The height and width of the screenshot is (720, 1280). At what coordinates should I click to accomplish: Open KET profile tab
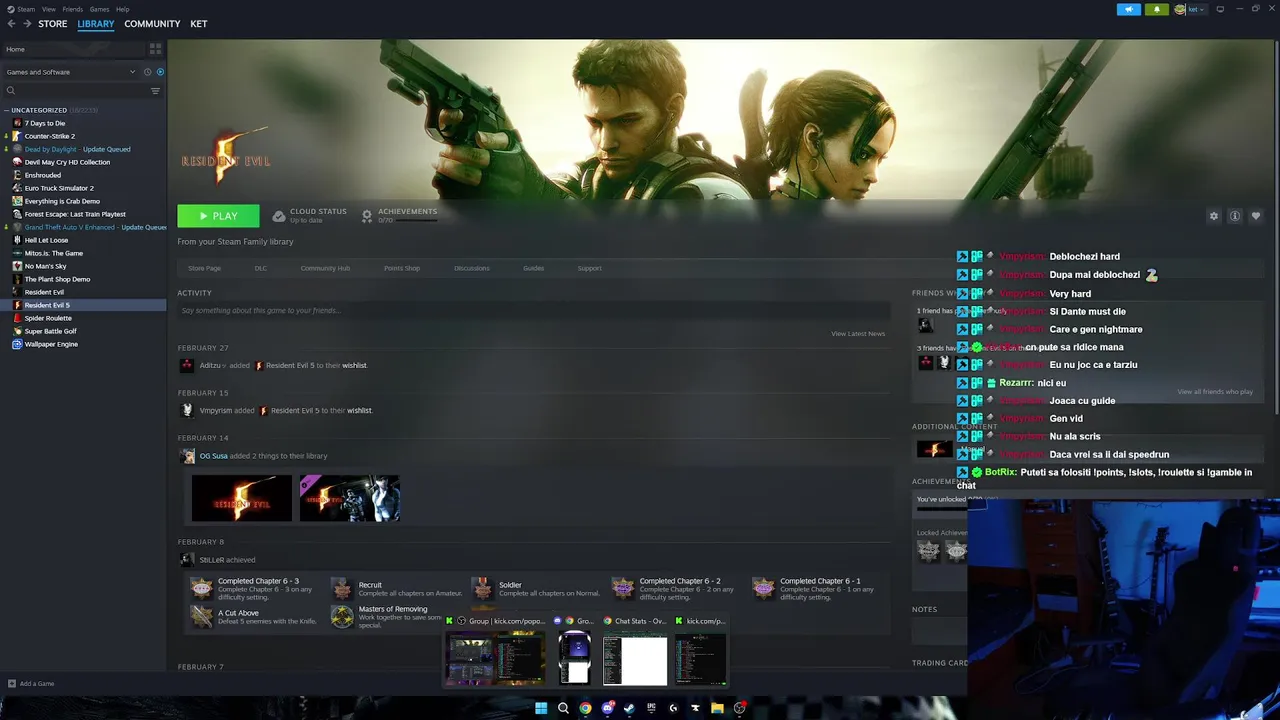199,24
